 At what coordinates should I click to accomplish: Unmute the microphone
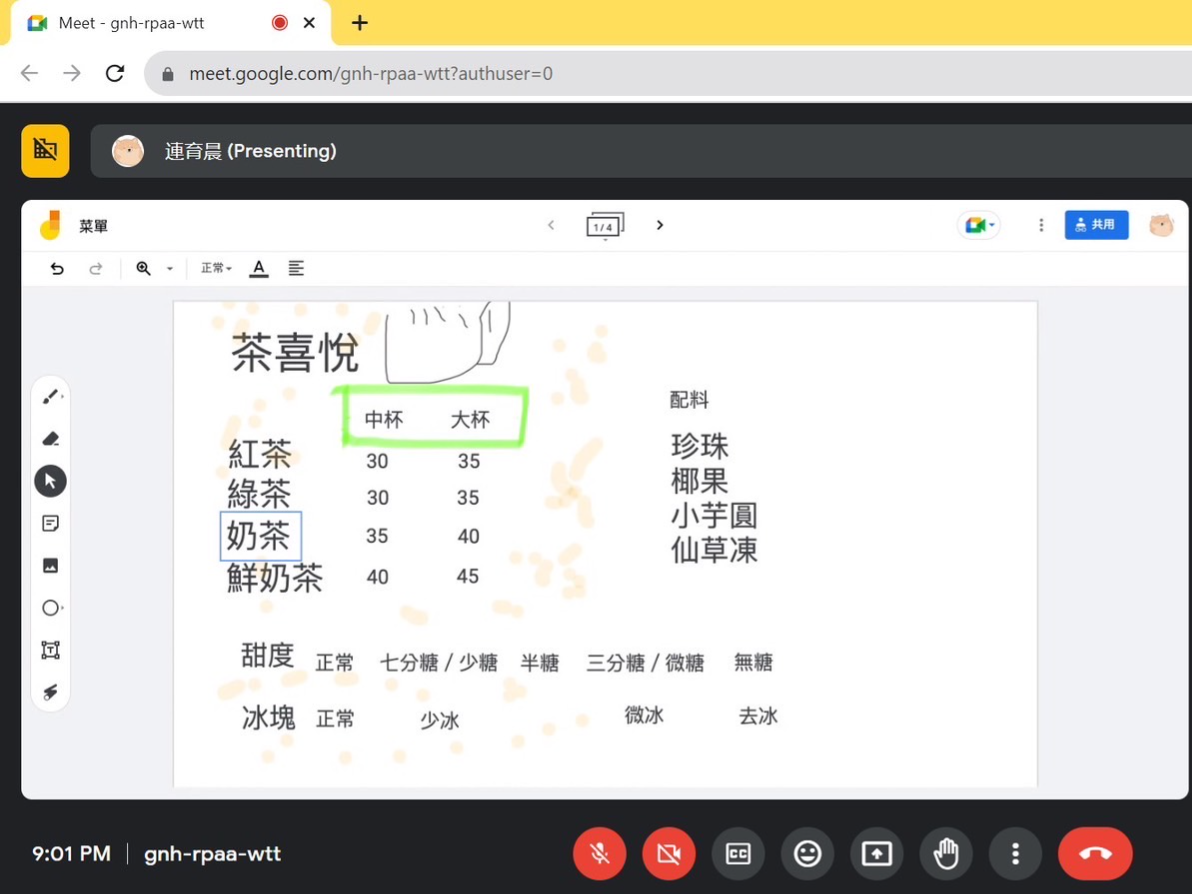pos(599,854)
